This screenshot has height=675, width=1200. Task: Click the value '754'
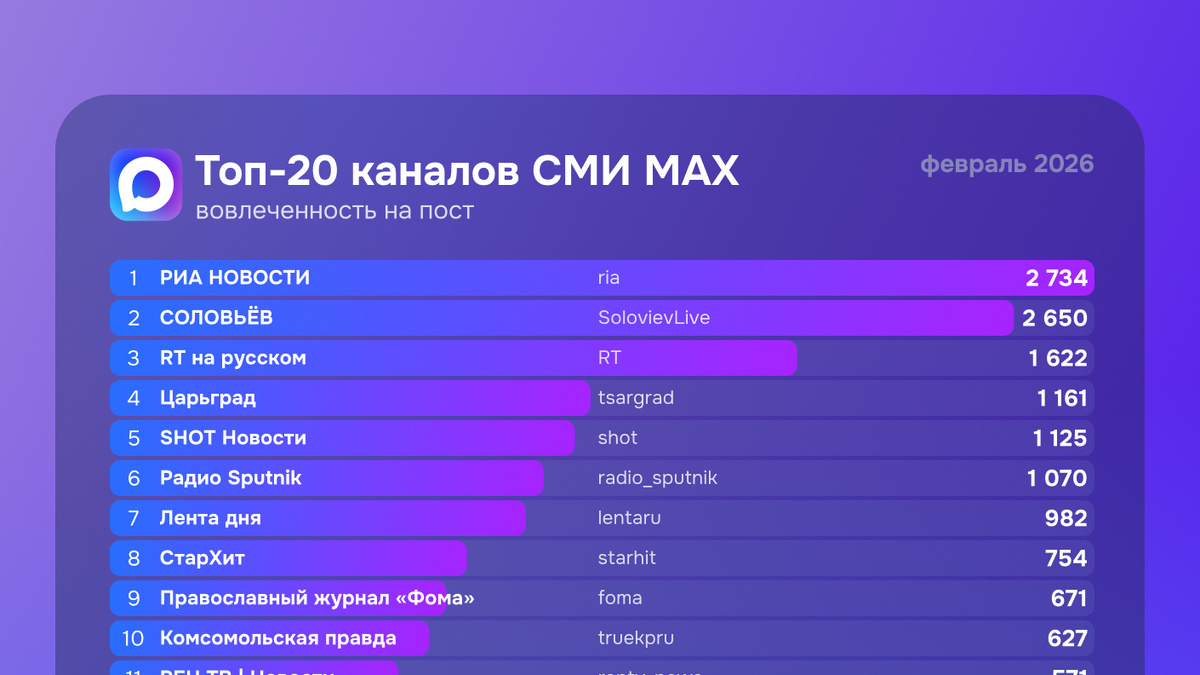(x=1066, y=558)
